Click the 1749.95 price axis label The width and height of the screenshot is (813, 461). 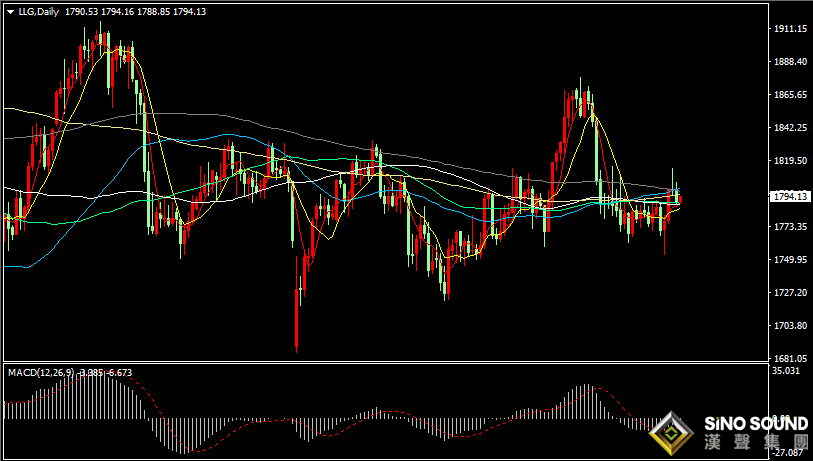(x=790, y=260)
